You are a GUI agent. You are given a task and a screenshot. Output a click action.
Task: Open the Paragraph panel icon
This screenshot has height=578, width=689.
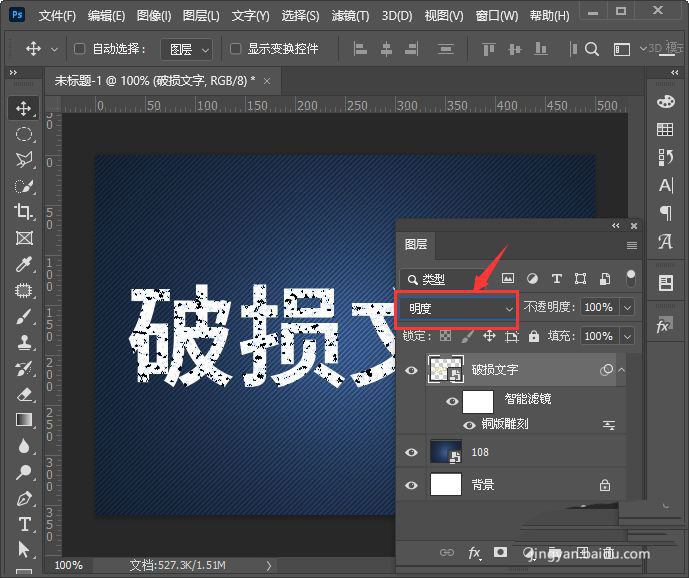(665, 213)
